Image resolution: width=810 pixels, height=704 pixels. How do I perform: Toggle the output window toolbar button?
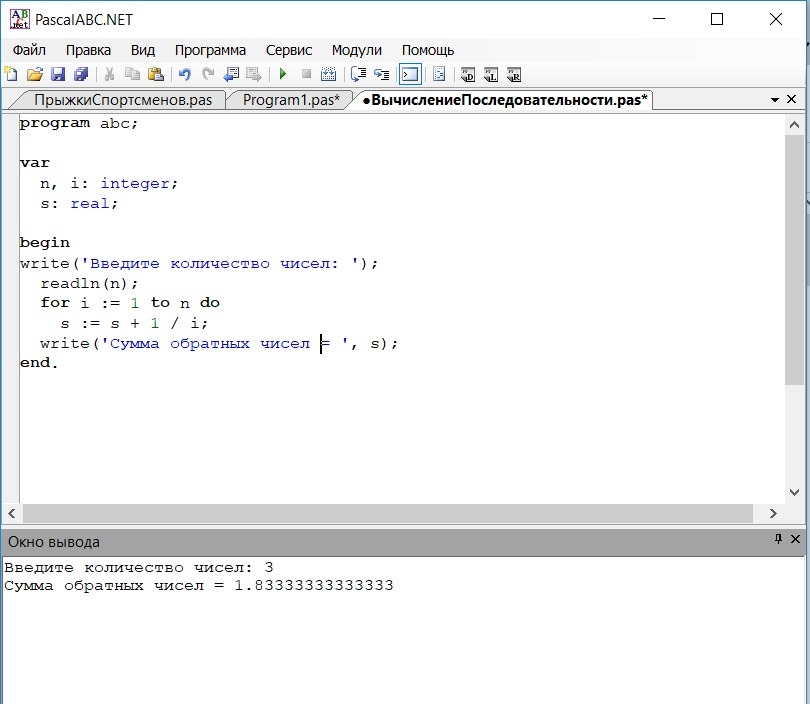(x=410, y=74)
